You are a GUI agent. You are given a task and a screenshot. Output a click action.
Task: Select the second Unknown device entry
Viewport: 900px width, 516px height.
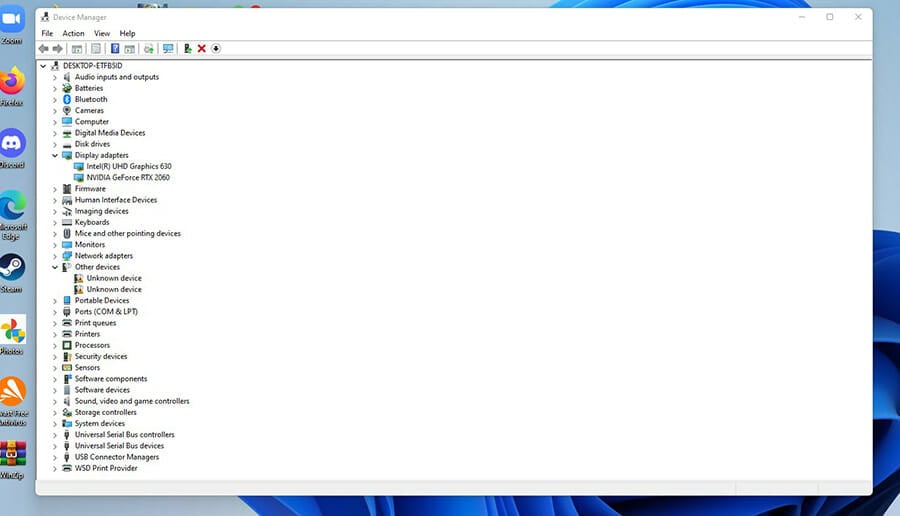[114, 289]
